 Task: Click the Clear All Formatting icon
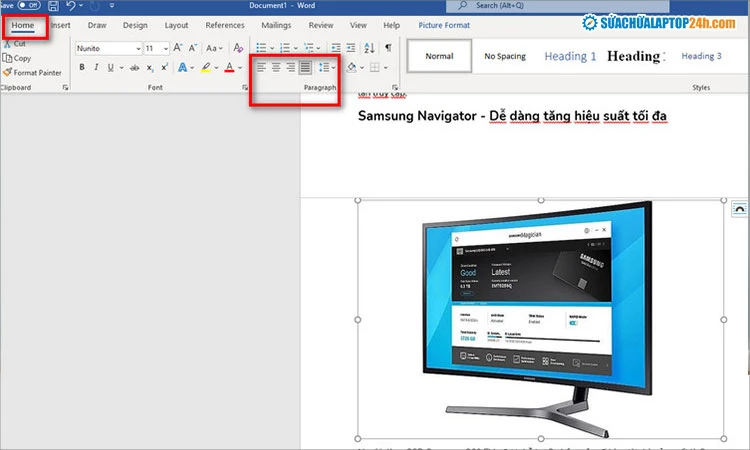pyautogui.click(x=238, y=48)
